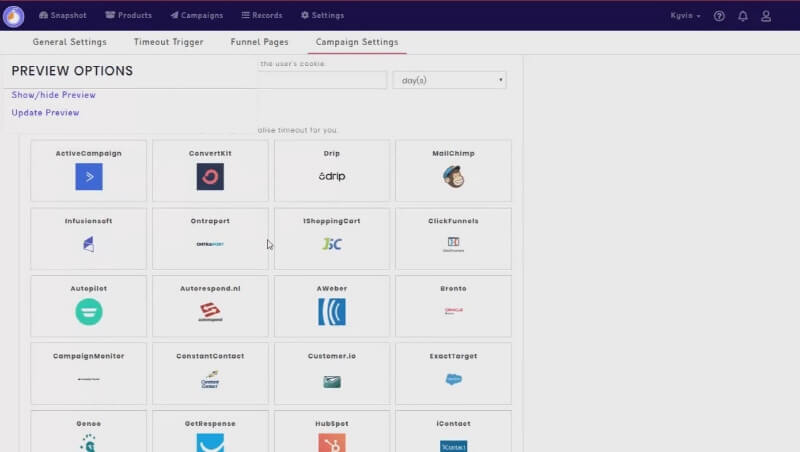Select the Genoo integration icon
This screenshot has height=452, width=800.
89,443
